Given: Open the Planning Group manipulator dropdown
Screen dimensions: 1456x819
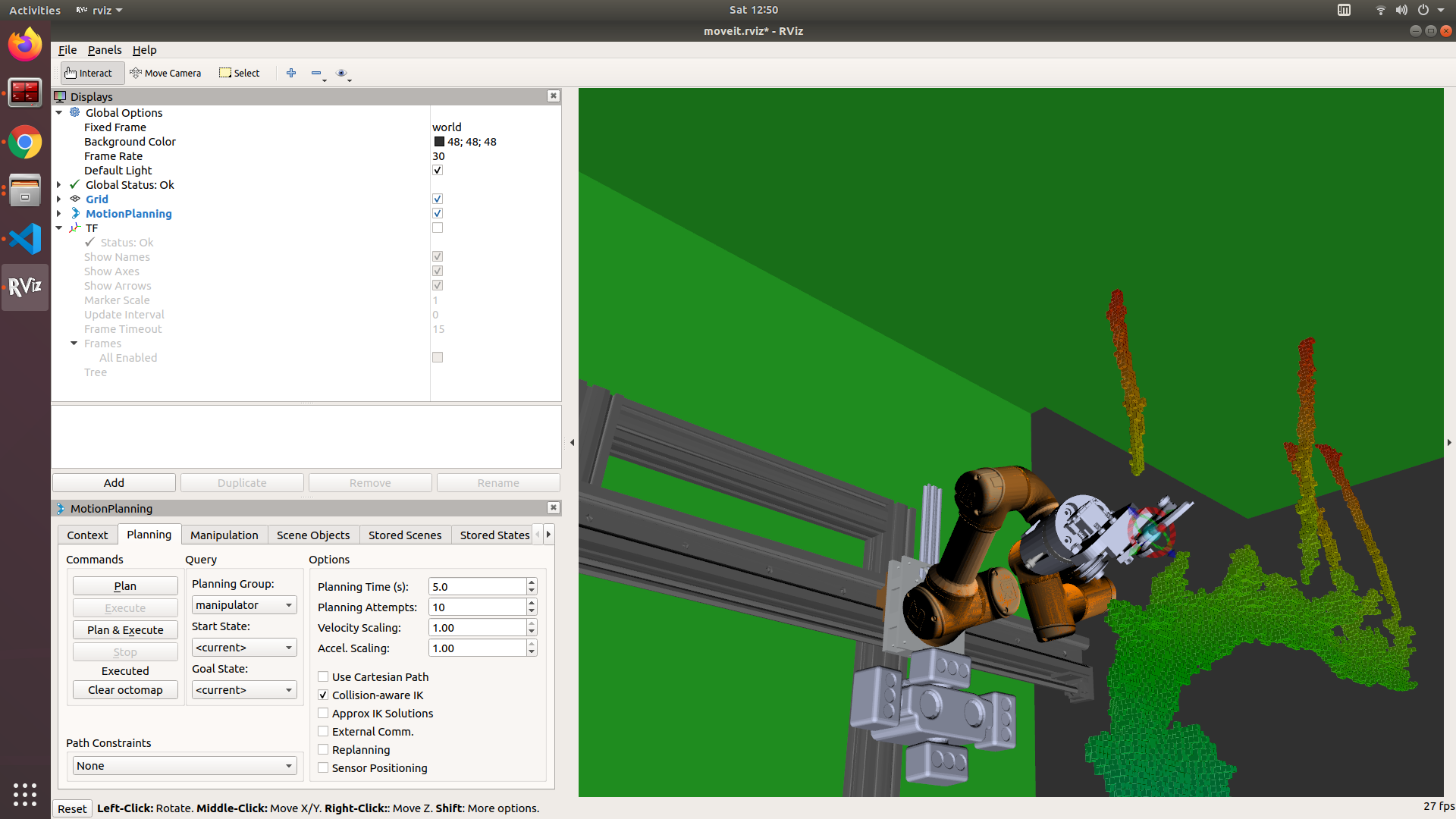Looking at the screenshot, I should 244,604.
